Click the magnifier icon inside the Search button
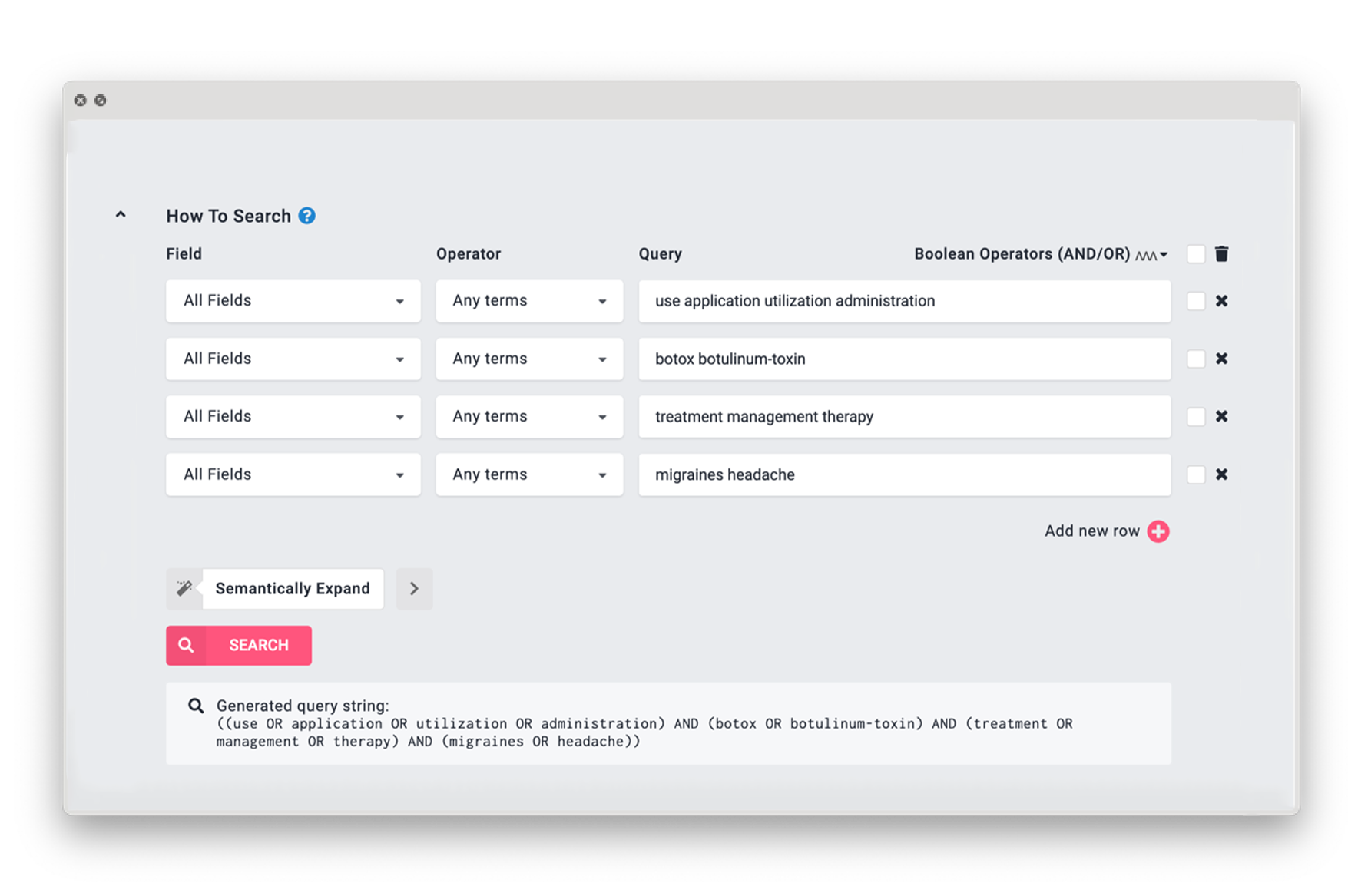Screen dimensions: 1348x896 pos(186,645)
